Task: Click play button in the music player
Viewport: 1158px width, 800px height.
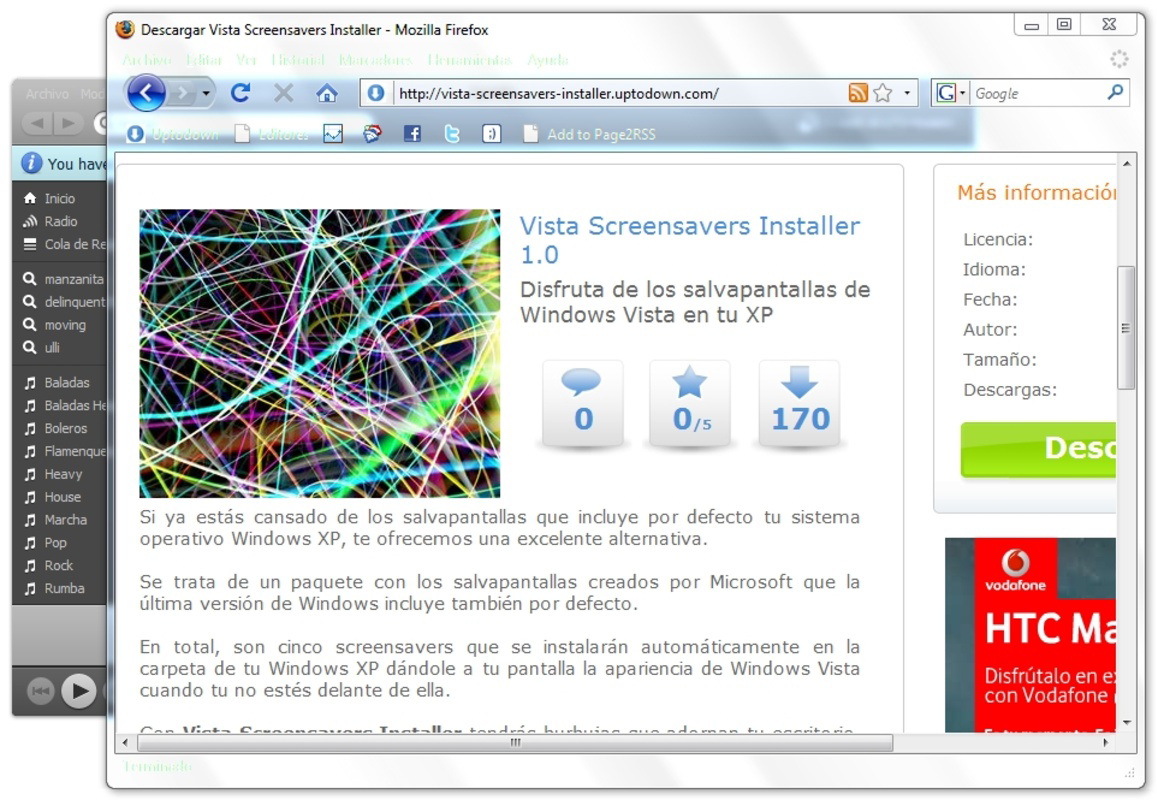Action: [79, 691]
